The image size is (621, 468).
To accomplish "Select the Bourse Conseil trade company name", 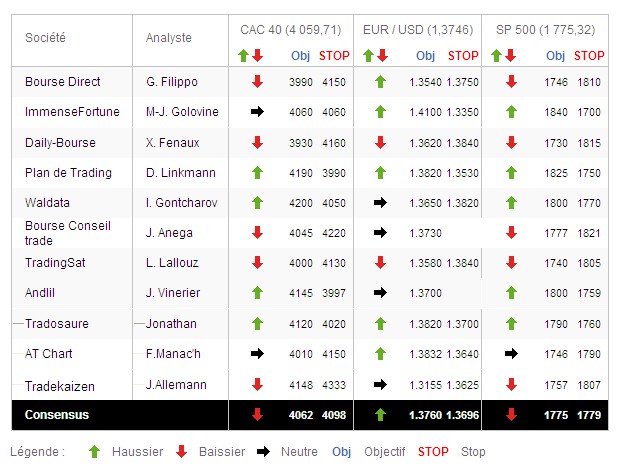I will click(68, 233).
